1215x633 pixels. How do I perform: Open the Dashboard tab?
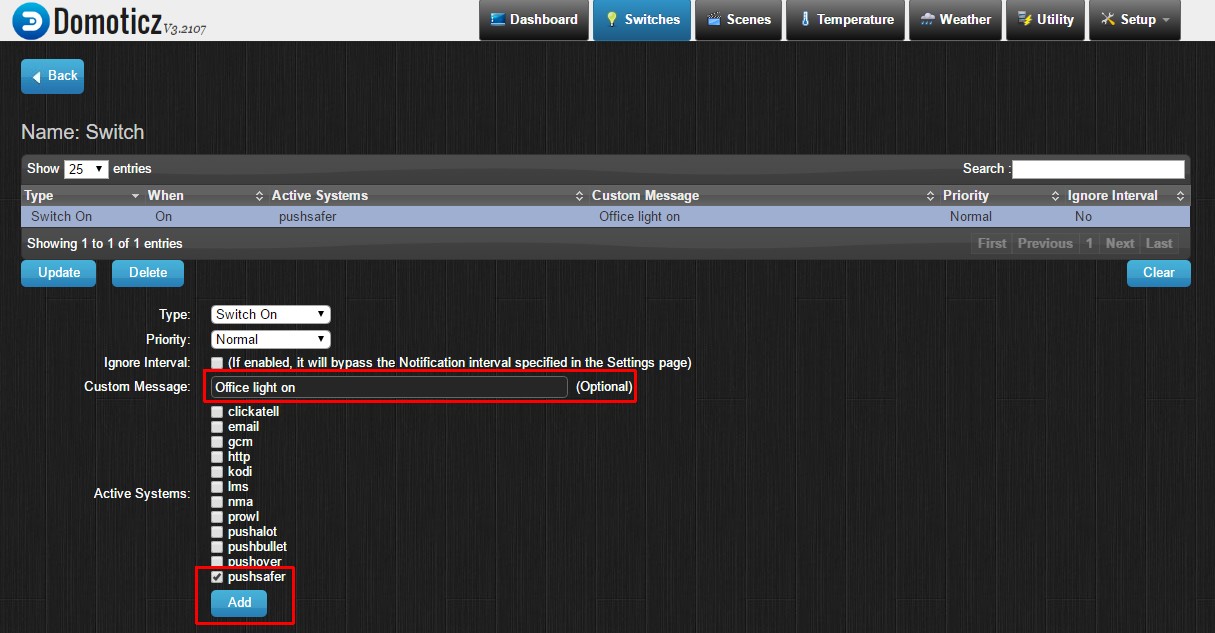534,20
